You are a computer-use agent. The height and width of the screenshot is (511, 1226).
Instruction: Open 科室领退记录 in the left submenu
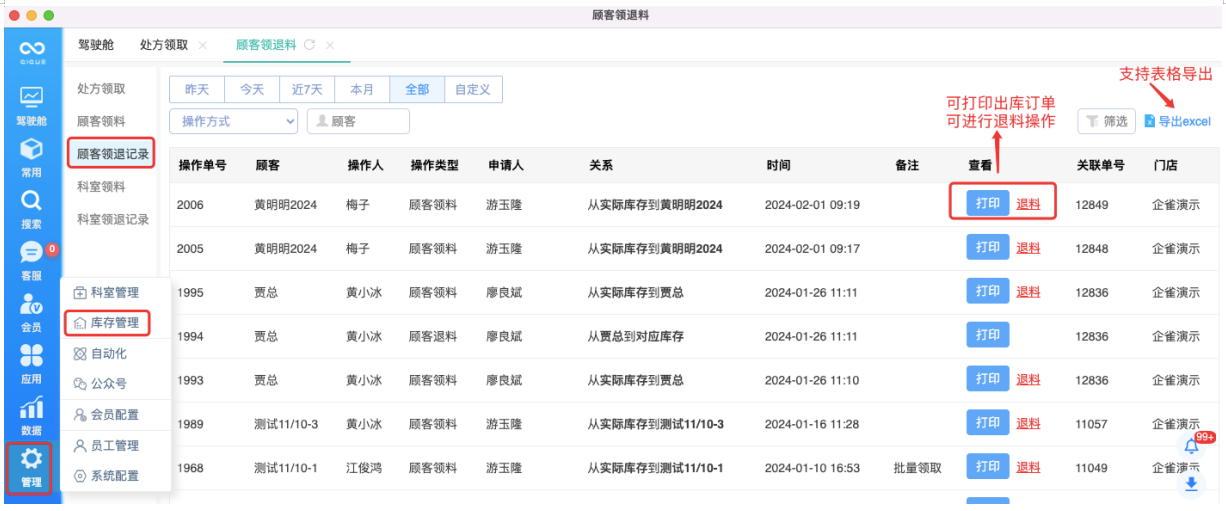click(x=113, y=219)
